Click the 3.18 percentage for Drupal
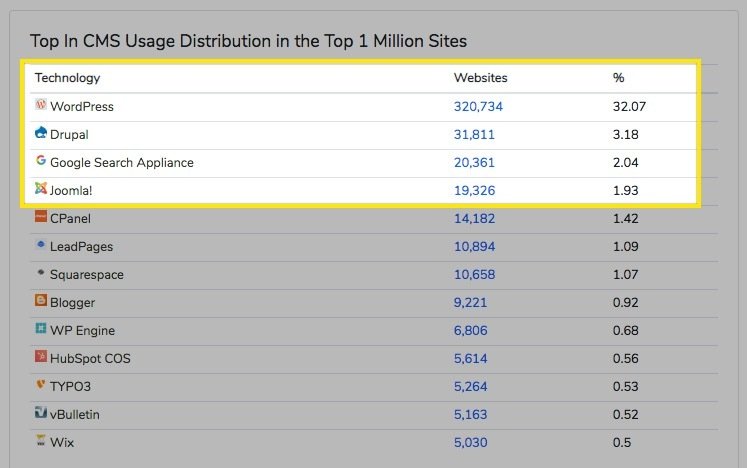The image size is (747, 468). (626, 134)
